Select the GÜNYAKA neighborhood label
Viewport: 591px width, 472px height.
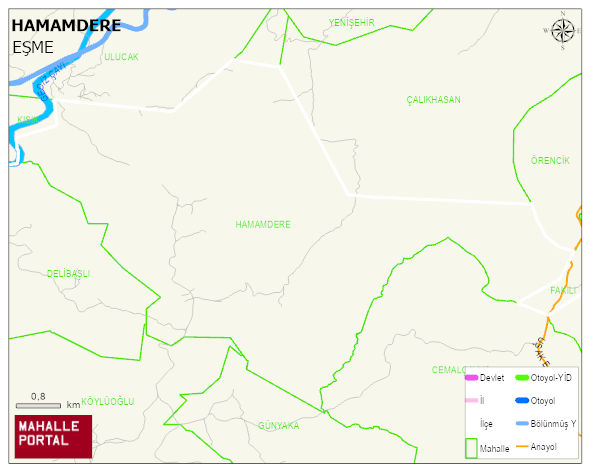pos(279,426)
